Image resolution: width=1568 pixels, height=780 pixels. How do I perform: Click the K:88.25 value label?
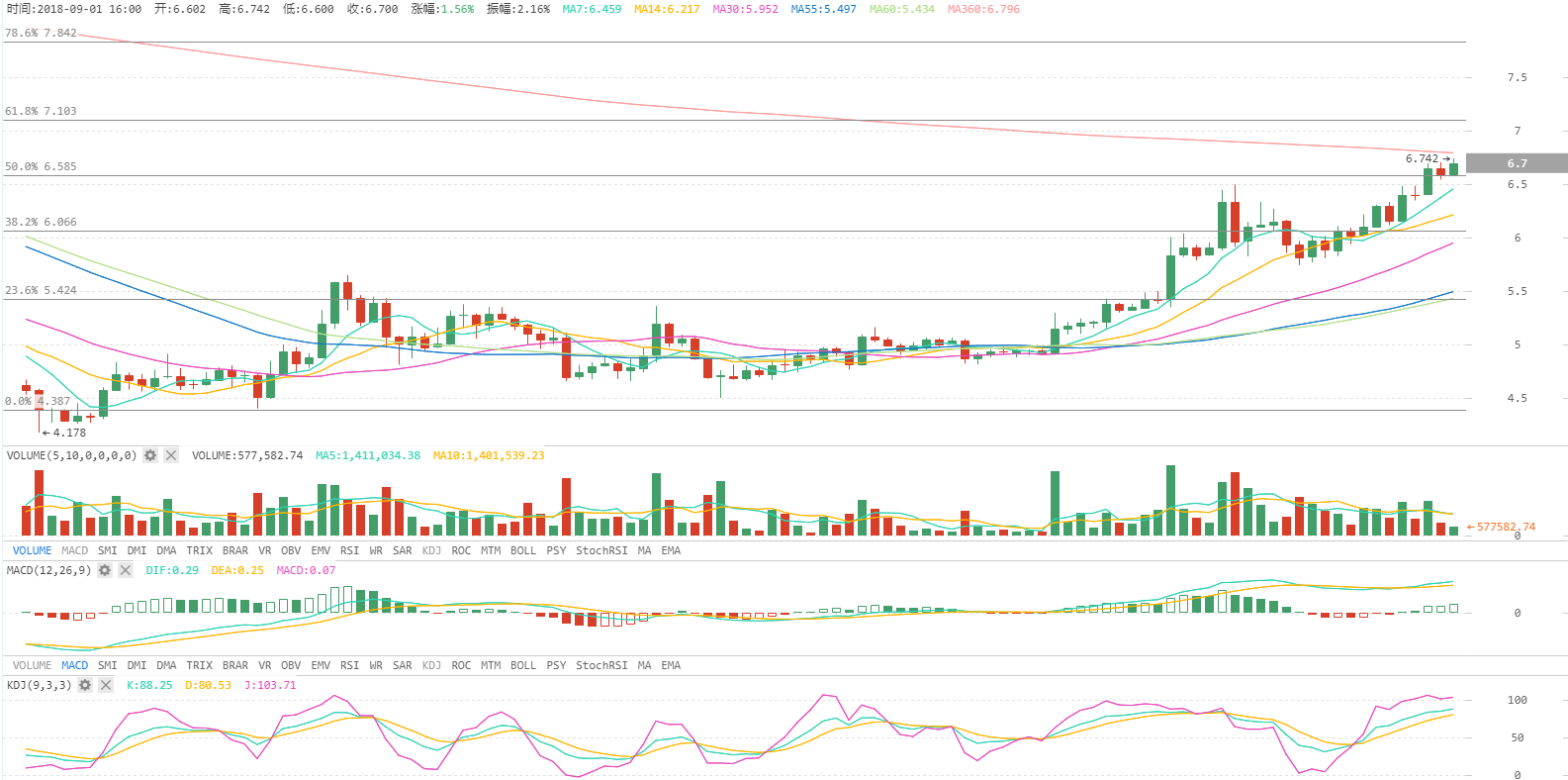(x=149, y=685)
